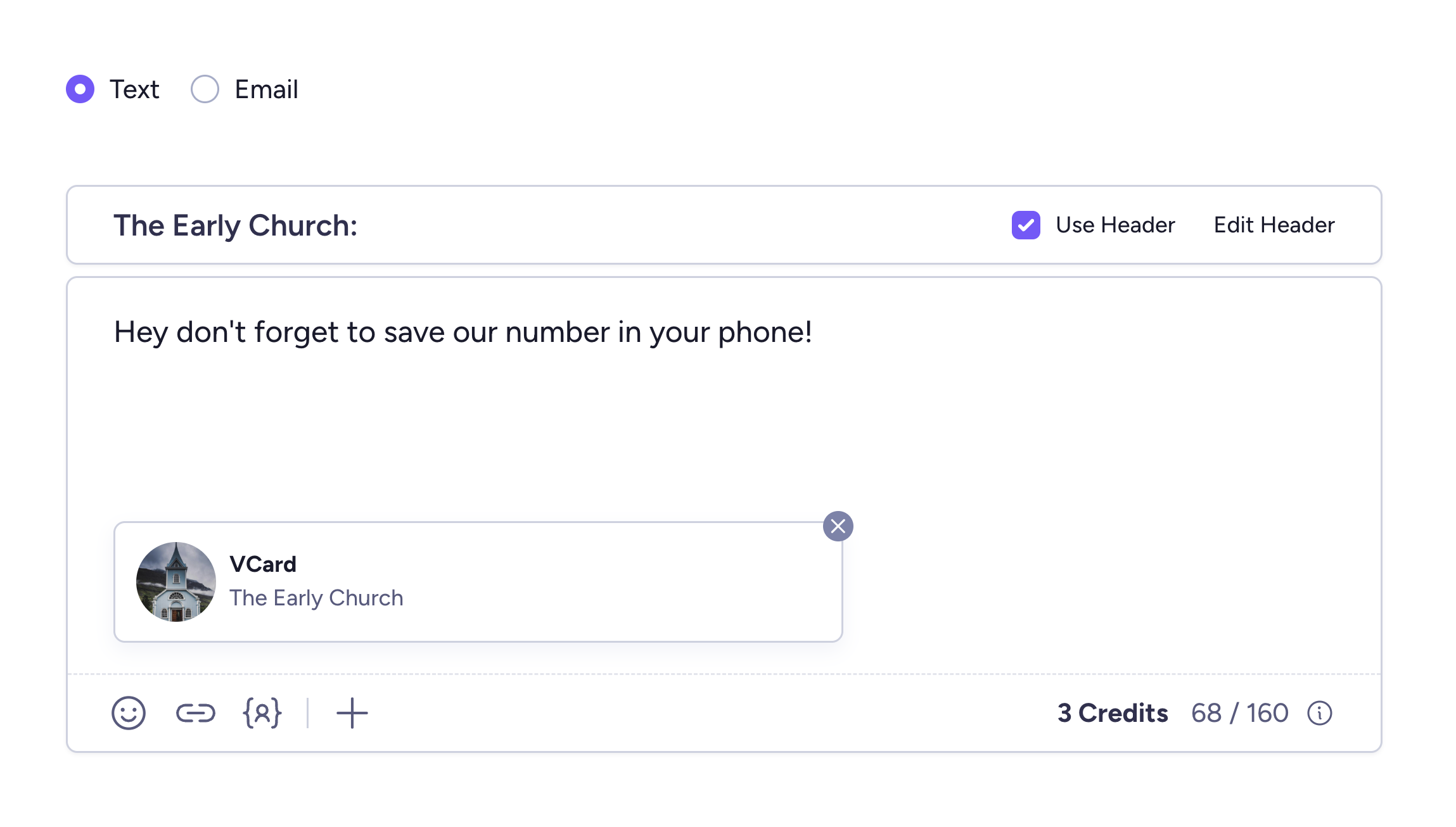Image resolution: width=1456 pixels, height=827 pixels.
Task: Click the Email label
Action: pyautogui.click(x=266, y=89)
